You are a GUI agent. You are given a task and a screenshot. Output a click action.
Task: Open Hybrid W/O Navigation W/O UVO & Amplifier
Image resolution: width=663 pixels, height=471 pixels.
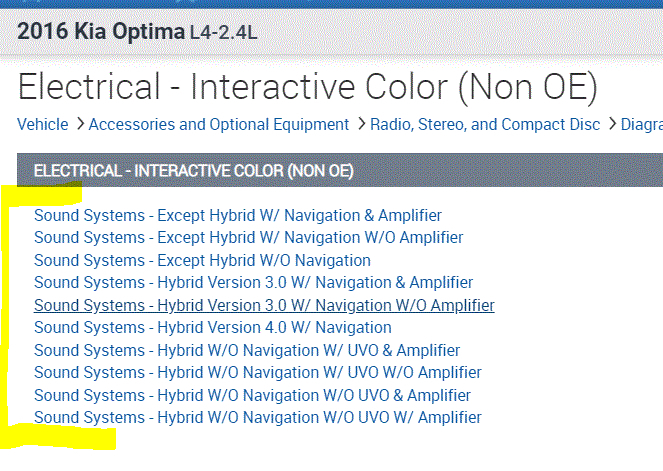pos(252,395)
